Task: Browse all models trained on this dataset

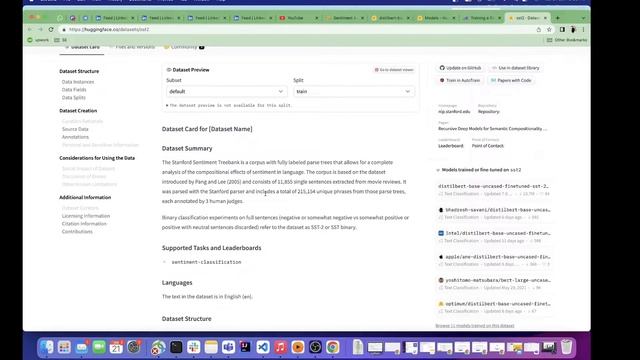Action: pos(475,326)
